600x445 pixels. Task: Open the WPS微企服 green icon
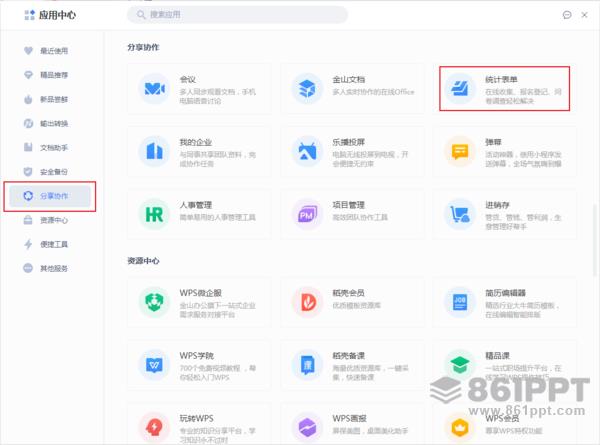tap(154, 302)
